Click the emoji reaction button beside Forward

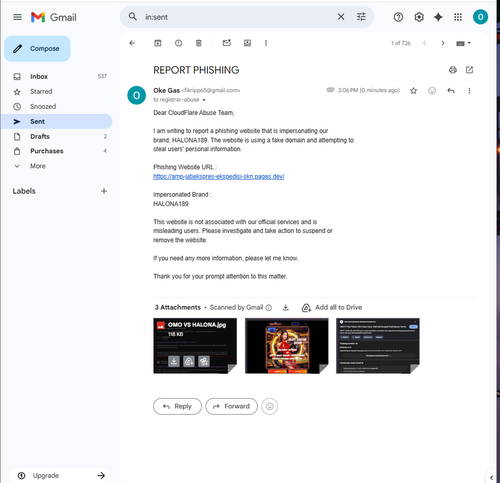270,406
